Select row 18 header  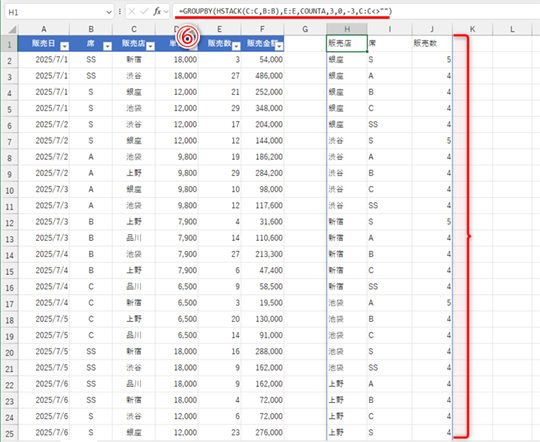point(10,319)
